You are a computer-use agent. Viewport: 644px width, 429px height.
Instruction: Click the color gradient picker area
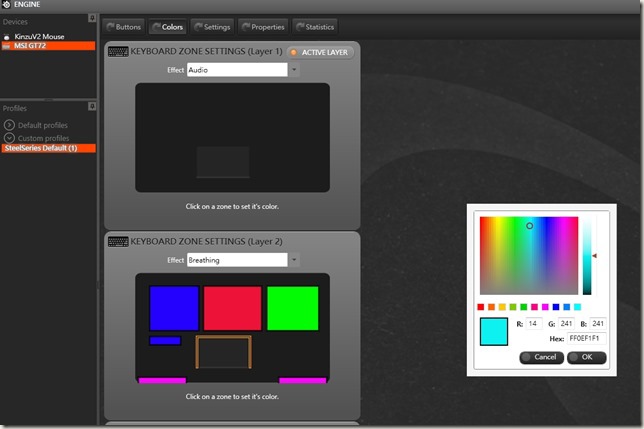tap(529, 256)
